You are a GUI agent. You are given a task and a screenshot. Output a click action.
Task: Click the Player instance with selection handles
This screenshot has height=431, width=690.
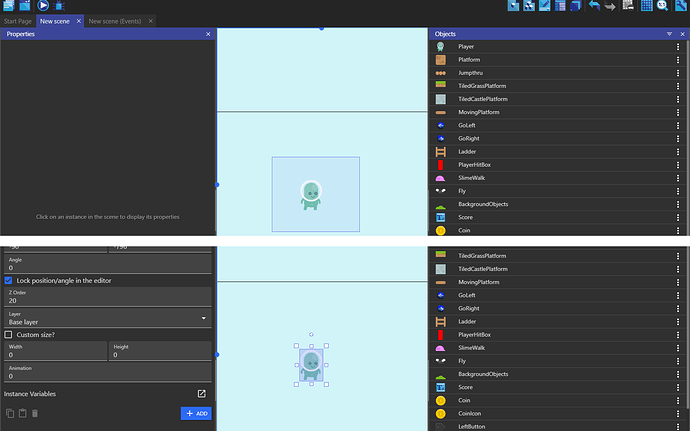pyautogui.click(x=311, y=365)
